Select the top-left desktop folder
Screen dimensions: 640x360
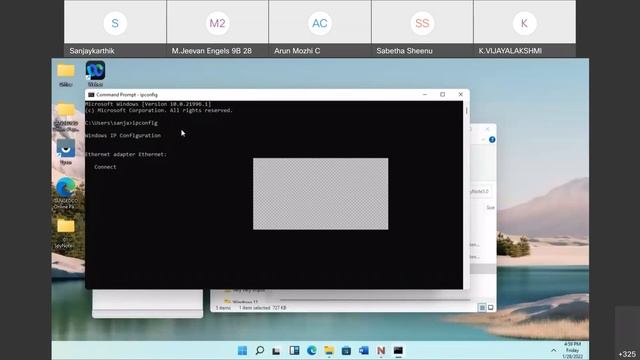(x=66, y=74)
